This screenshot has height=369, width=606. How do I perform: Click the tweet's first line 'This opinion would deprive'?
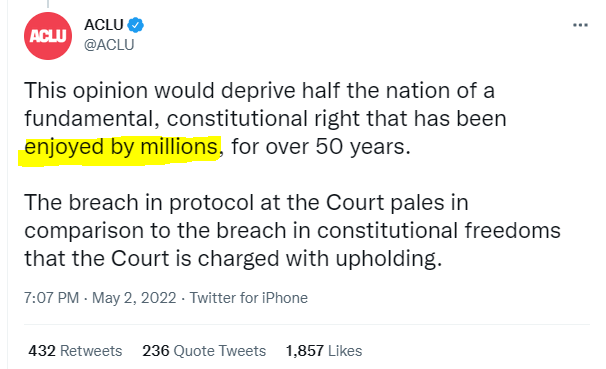click(x=160, y=91)
